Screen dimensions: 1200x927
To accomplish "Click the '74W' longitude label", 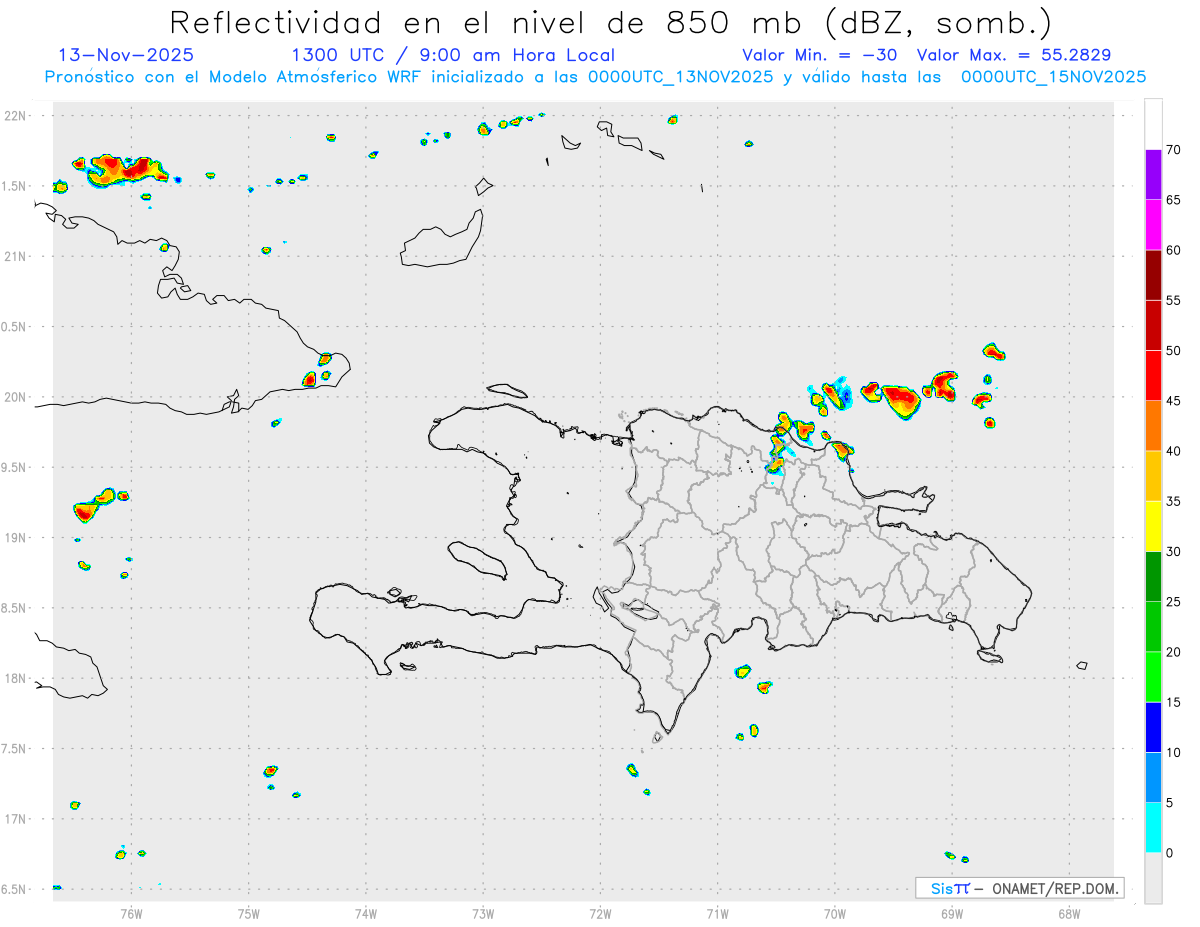I will click(366, 914).
